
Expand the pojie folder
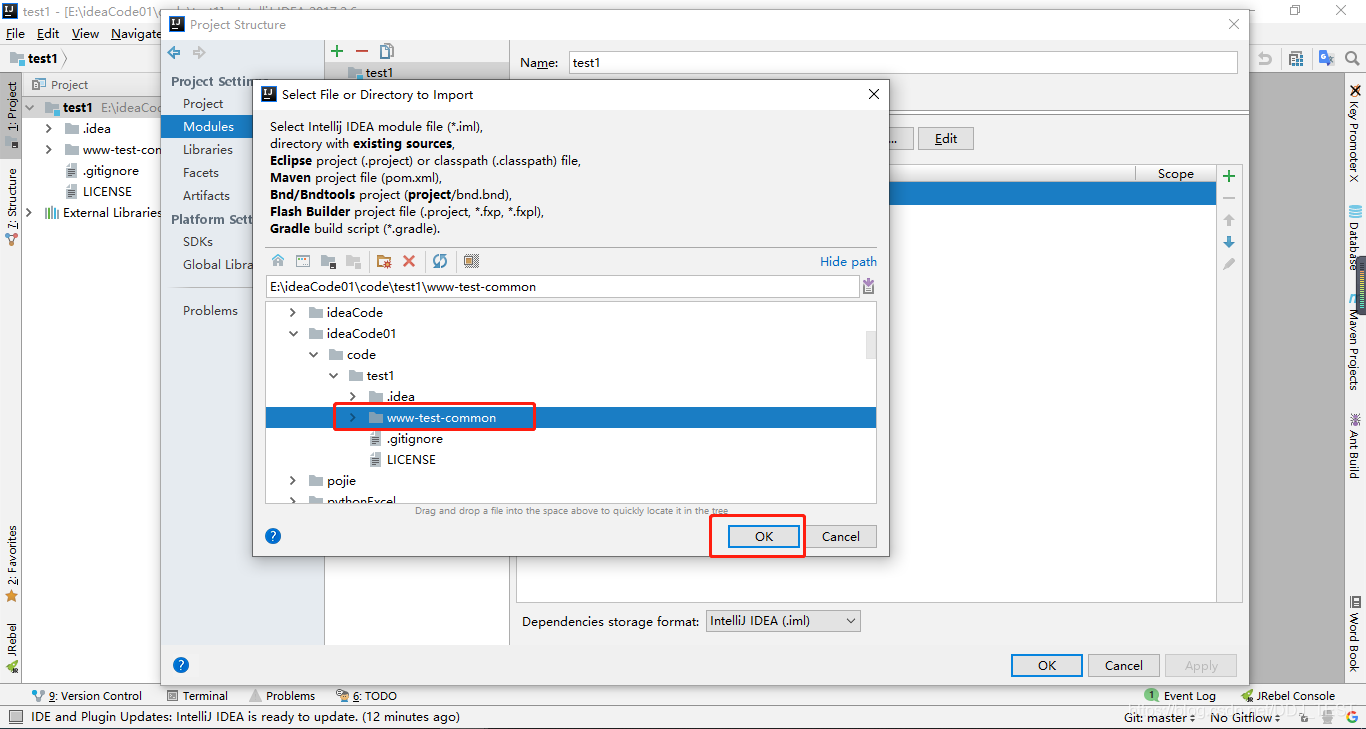click(292, 481)
